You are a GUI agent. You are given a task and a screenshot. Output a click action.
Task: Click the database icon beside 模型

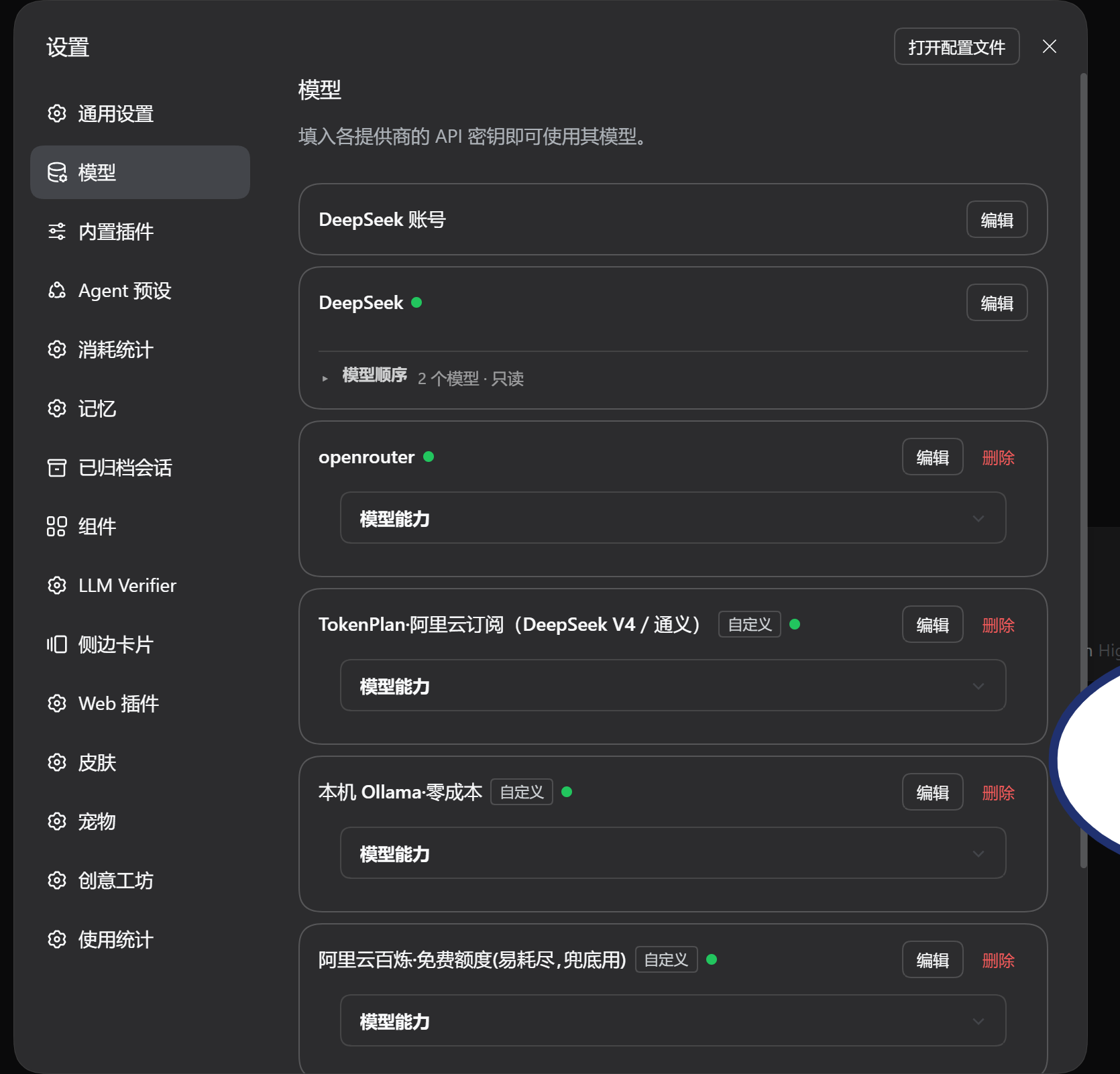pyautogui.click(x=57, y=172)
